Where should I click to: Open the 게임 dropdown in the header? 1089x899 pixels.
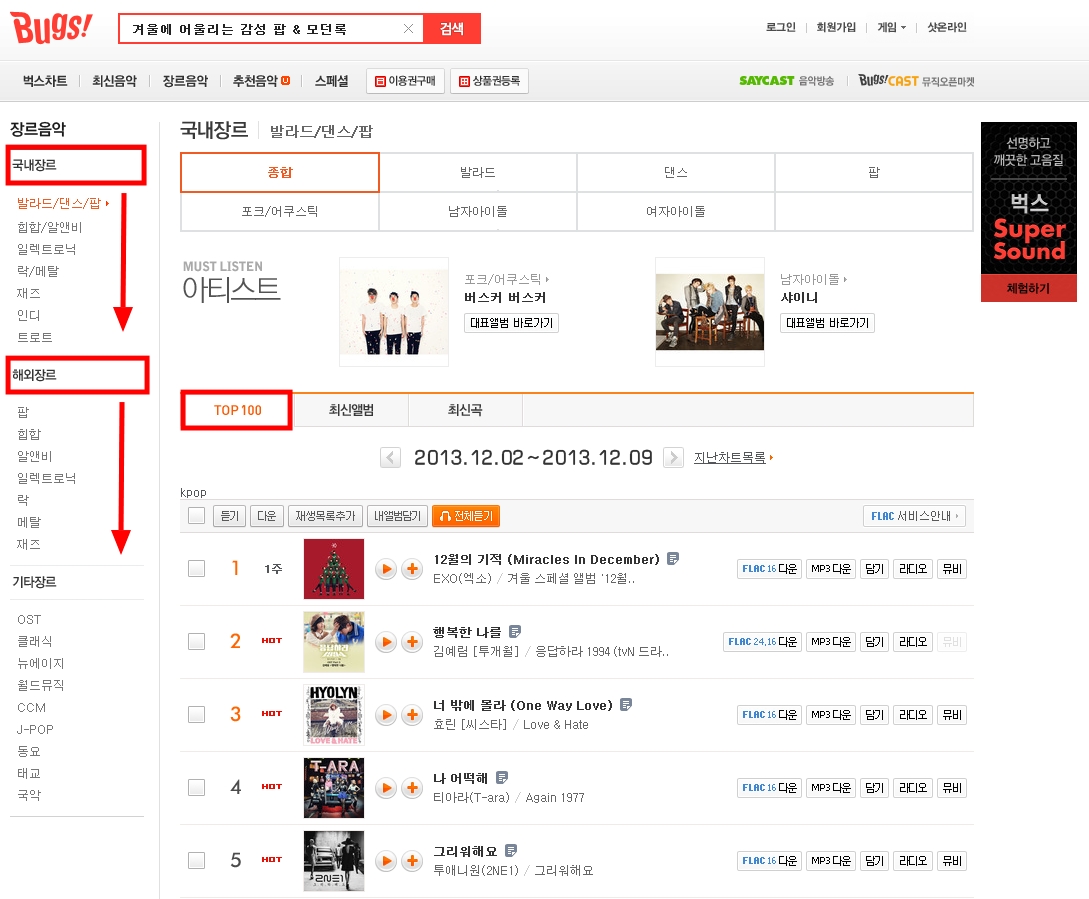(891, 27)
